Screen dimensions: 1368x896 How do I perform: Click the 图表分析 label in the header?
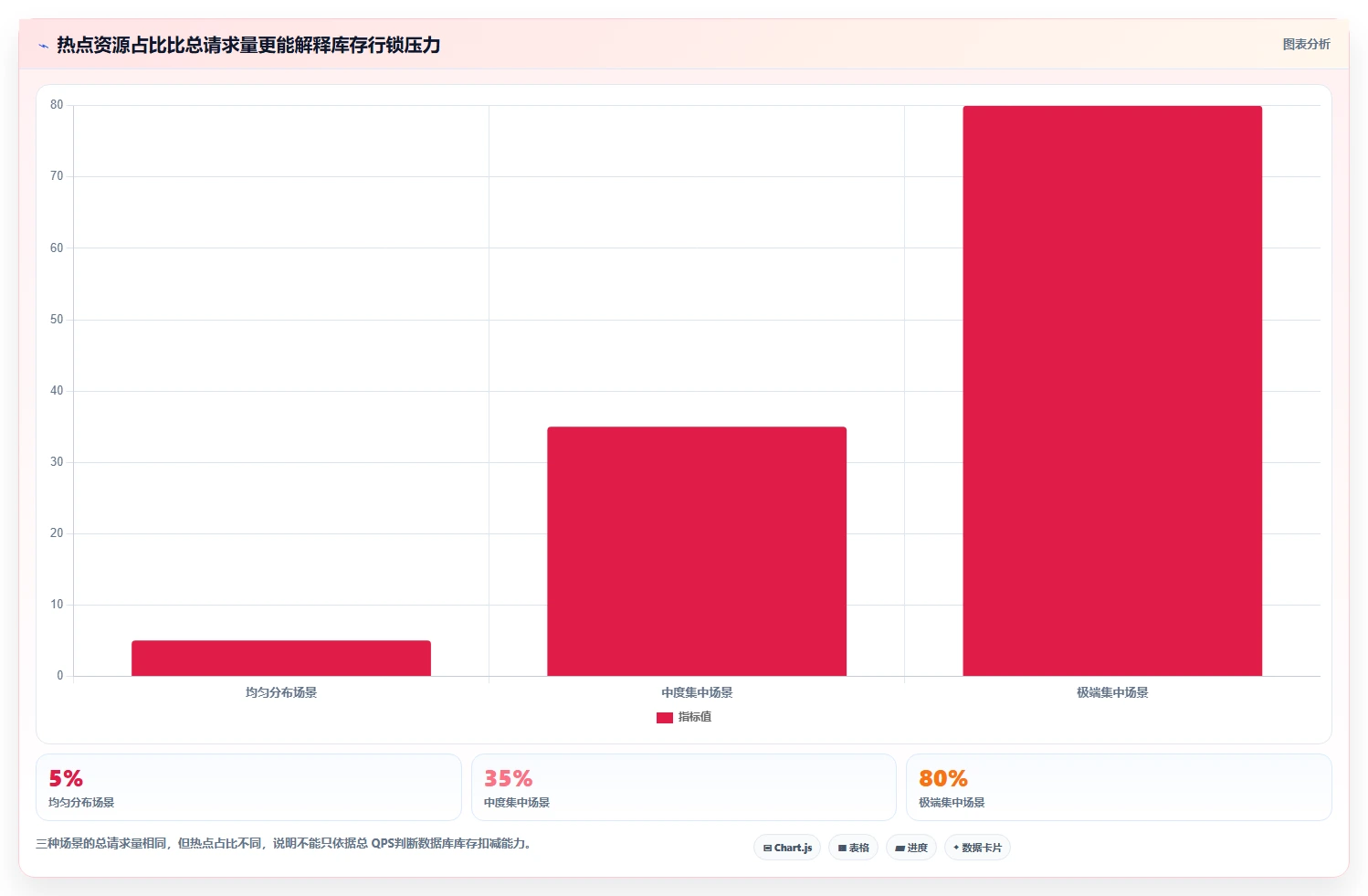click(x=1306, y=44)
